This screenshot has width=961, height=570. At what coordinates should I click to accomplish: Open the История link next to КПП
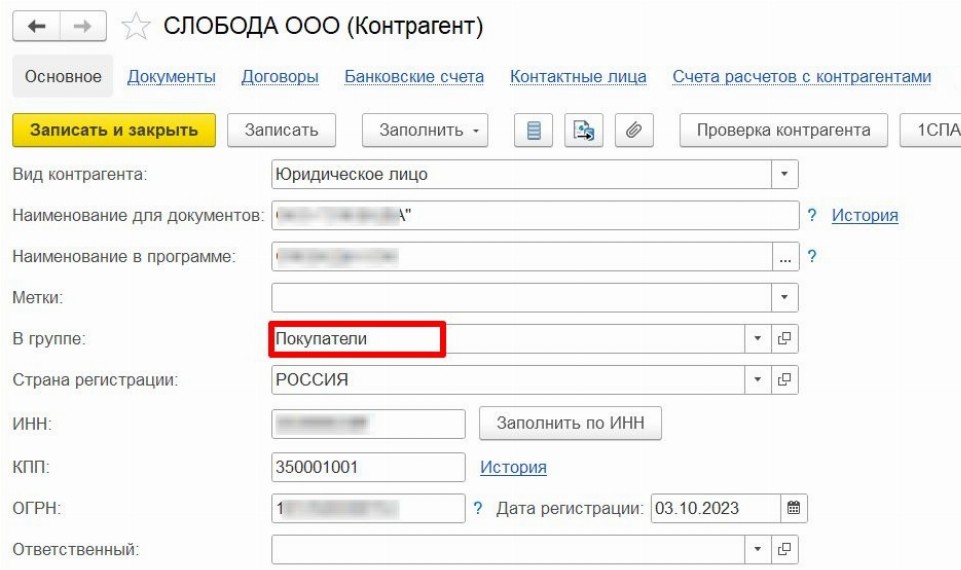(x=513, y=467)
